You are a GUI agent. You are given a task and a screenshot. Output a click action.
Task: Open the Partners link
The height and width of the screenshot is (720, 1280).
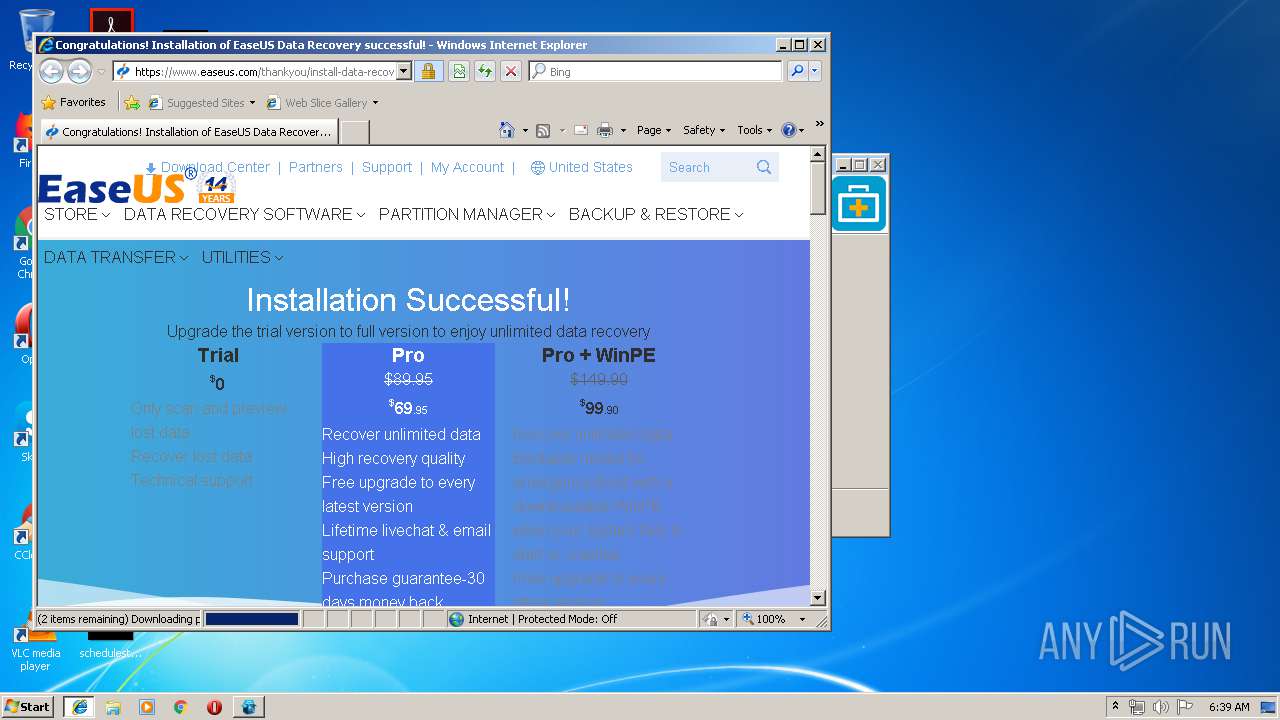click(x=316, y=167)
